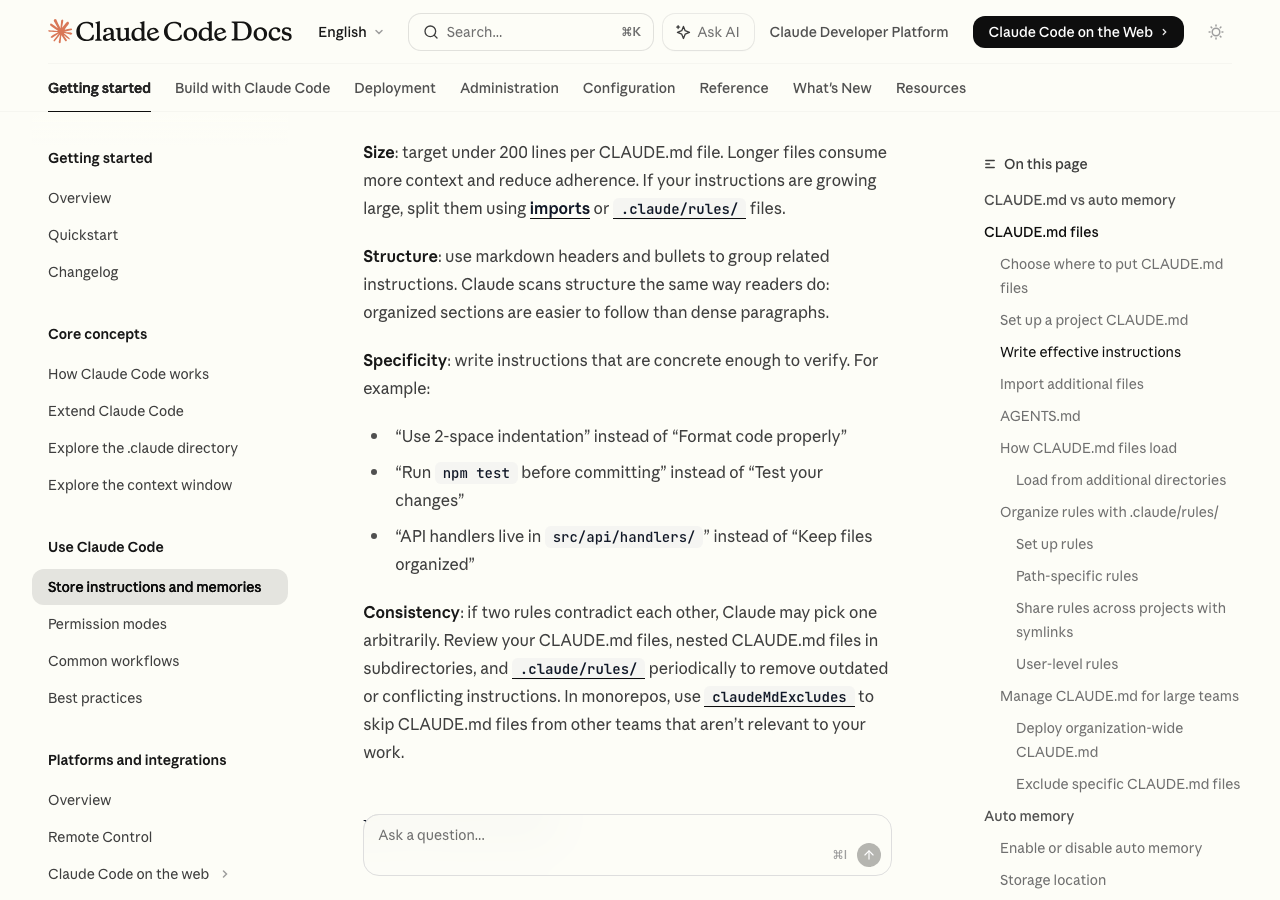Viewport: 1280px width, 900px height.
Task: Toggle the light/dark theme sun icon
Action: pyautogui.click(x=1216, y=32)
